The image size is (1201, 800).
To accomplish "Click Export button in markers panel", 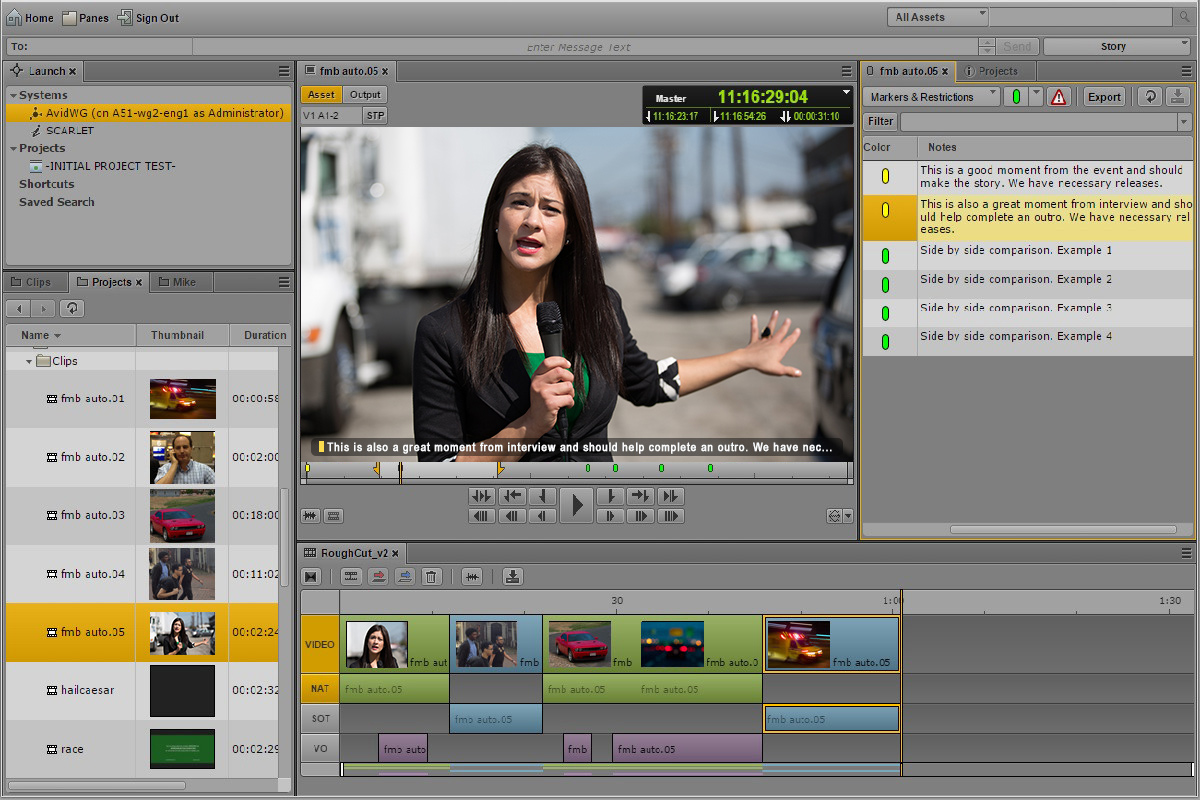I will [1104, 97].
